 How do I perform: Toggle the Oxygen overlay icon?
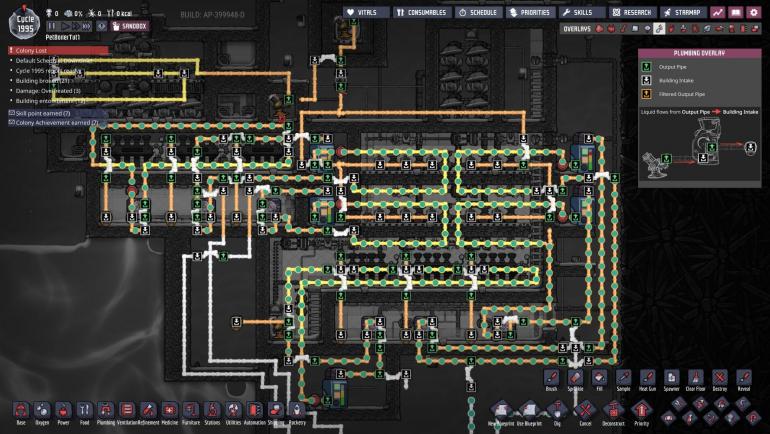pyautogui.click(x=599, y=28)
